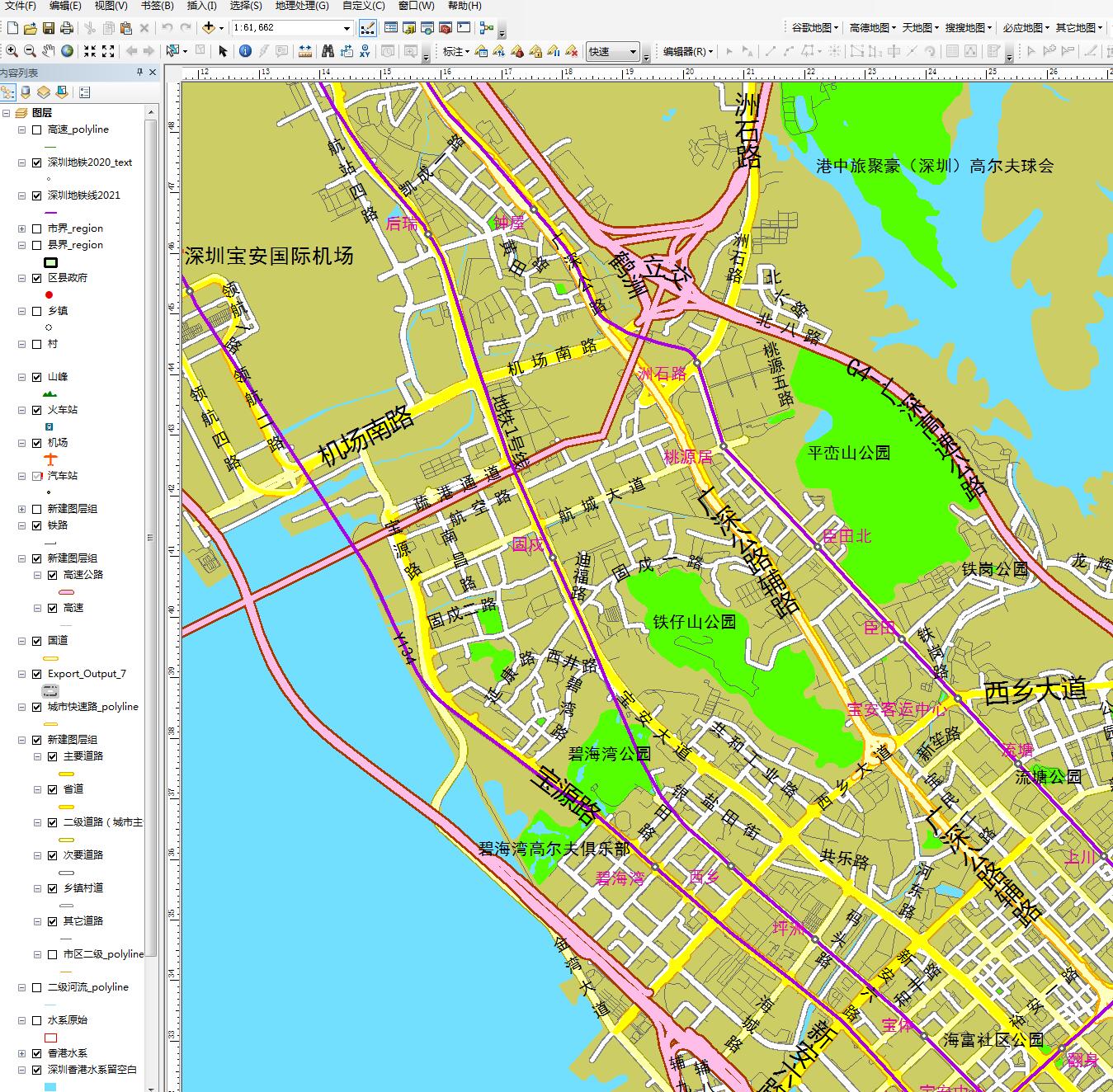Screen dimensions: 1113x1092
Task: Disable the 国道 layer checkbox
Action: [x=36, y=641]
